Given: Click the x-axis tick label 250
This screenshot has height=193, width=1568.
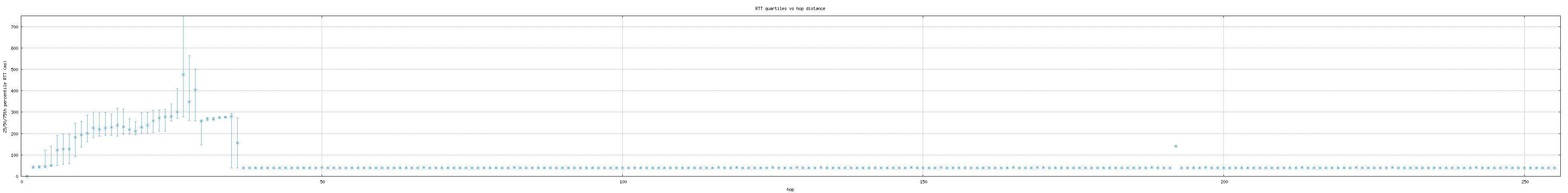Looking at the screenshot, I should pos(1524,181).
